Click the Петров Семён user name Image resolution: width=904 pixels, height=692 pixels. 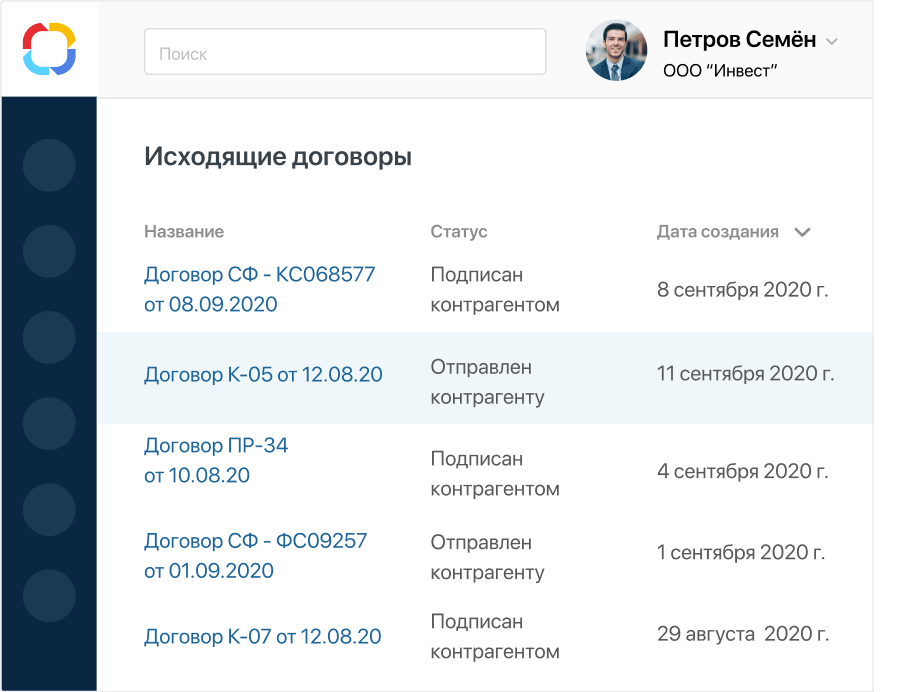click(x=740, y=39)
